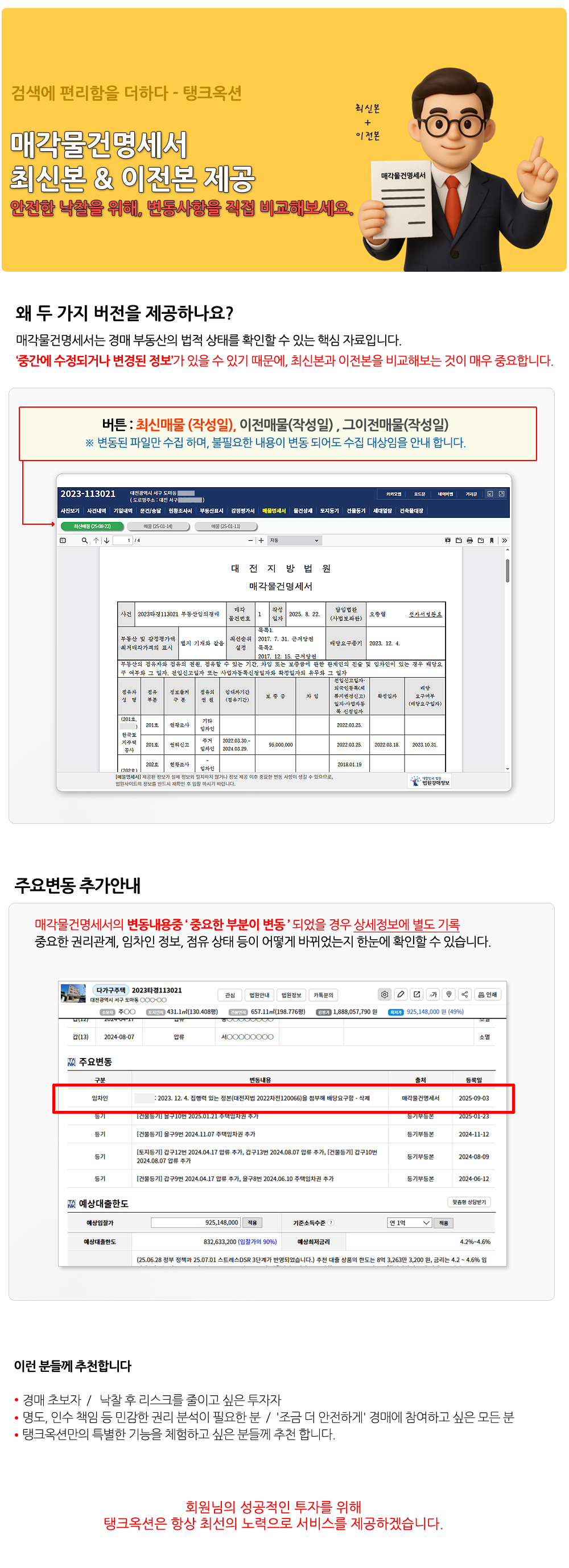
Task: Click the 관심 button
Action: point(230,995)
